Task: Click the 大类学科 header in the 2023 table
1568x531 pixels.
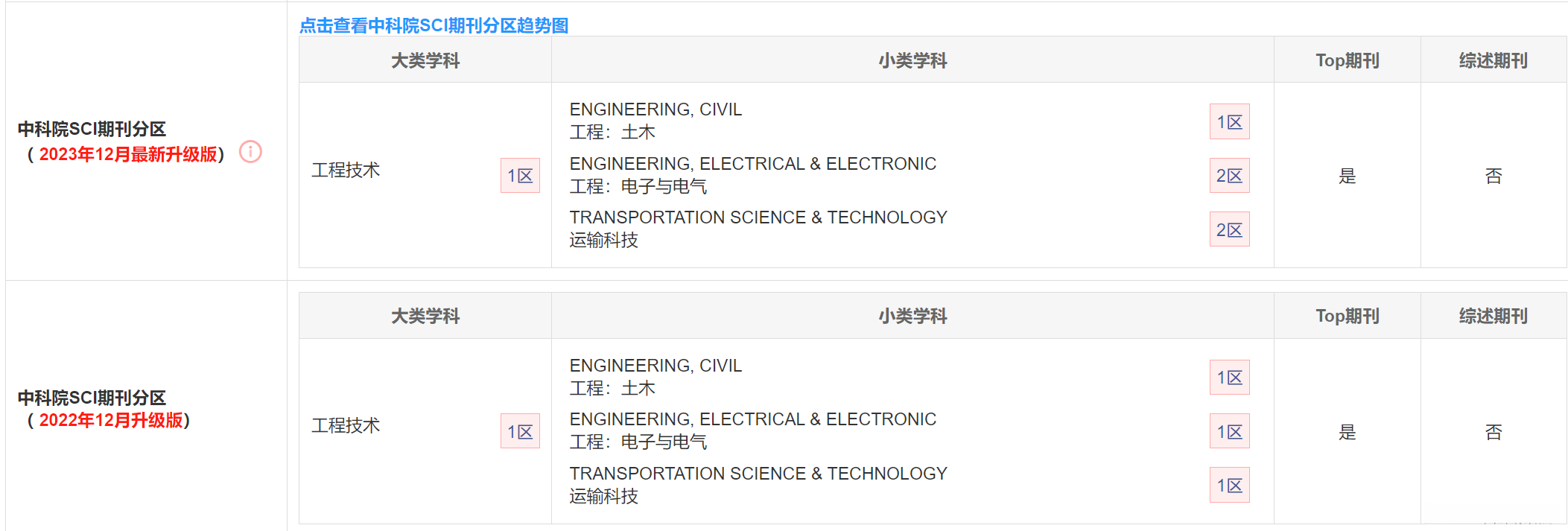Action: tap(425, 60)
